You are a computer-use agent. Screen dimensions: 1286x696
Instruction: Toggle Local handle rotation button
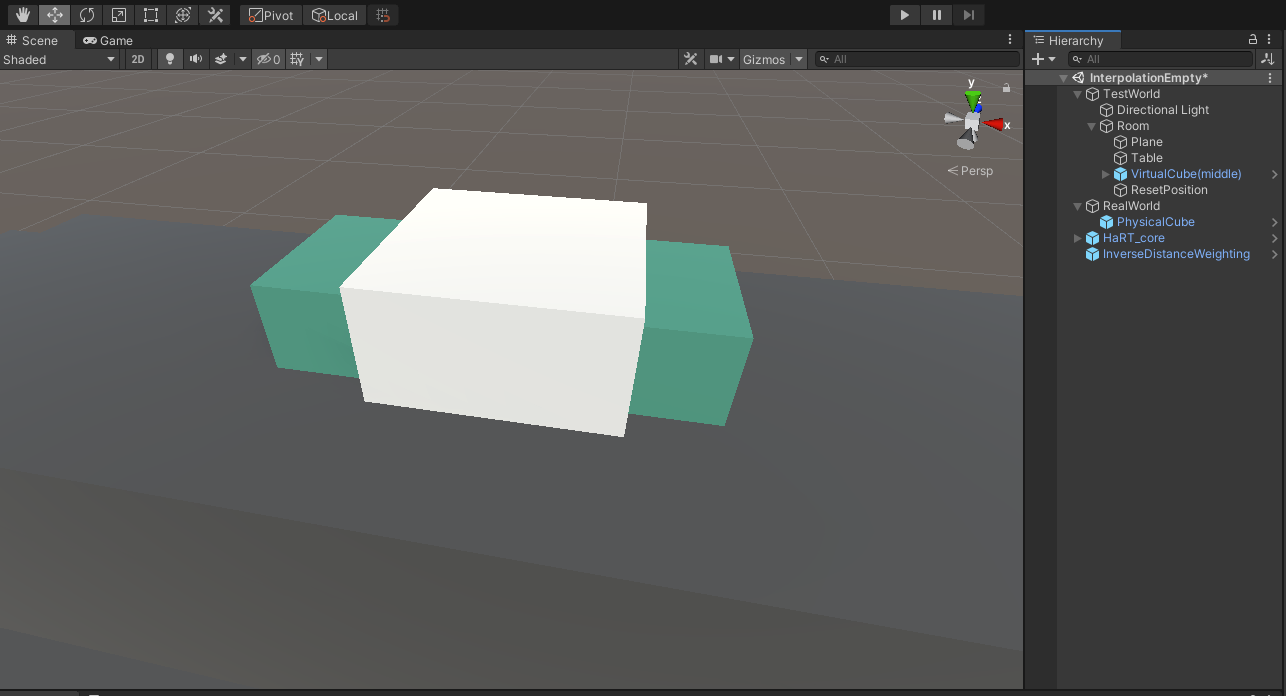[x=335, y=15]
